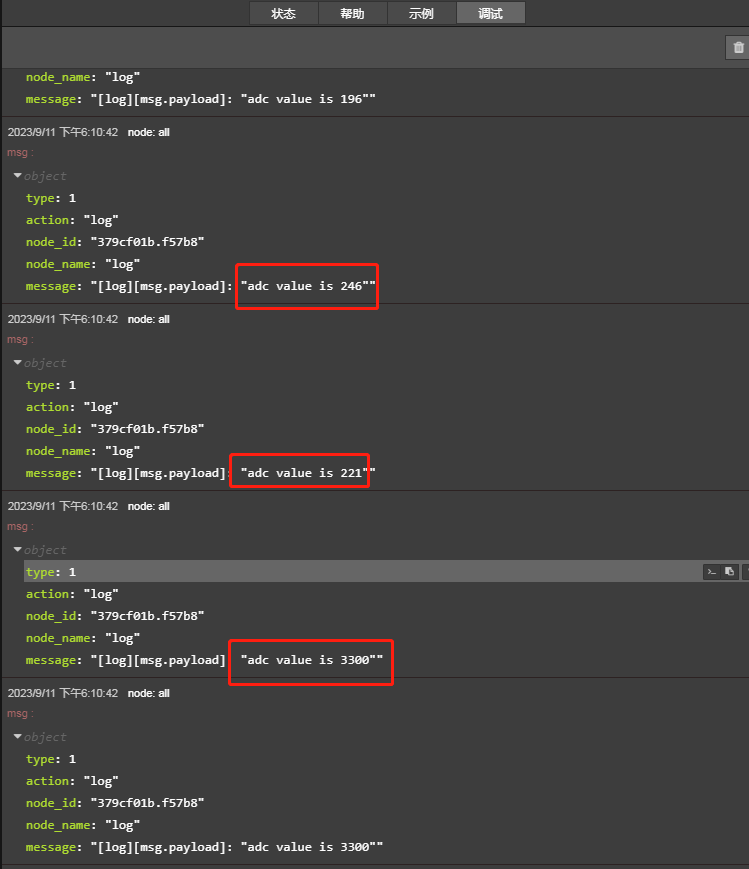Switch to the 调试 tab
The height and width of the screenshot is (869, 749).
(x=490, y=14)
